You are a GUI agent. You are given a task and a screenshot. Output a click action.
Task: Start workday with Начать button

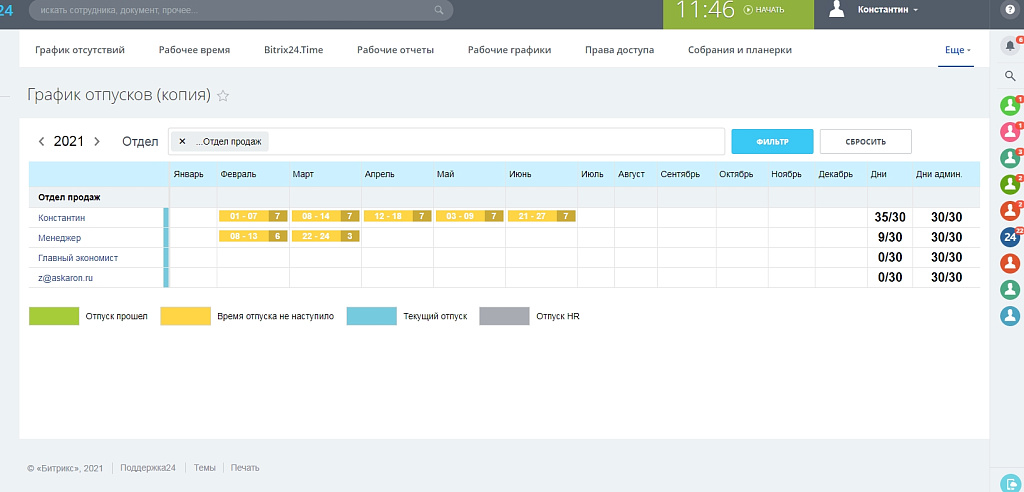pyautogui.click(x=764, y=9)
